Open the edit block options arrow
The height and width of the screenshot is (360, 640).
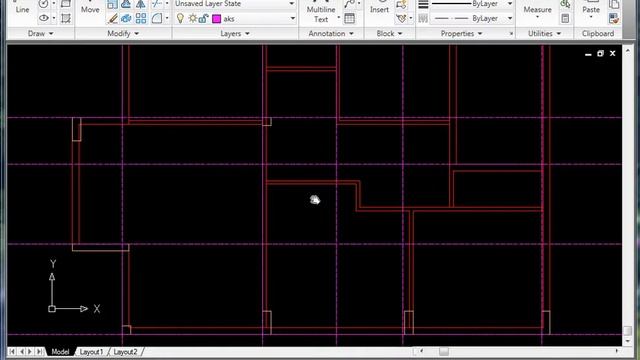click(x=411, y=18)
